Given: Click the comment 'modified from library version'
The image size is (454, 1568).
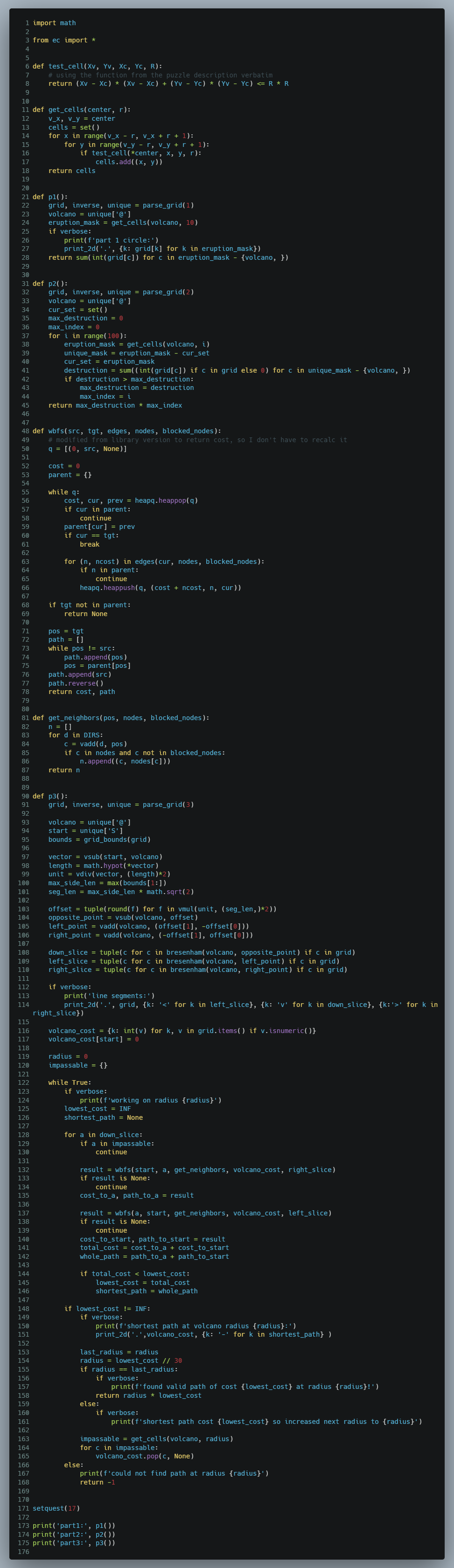Looking at the screenshot, I should click(x=198, y=439).
